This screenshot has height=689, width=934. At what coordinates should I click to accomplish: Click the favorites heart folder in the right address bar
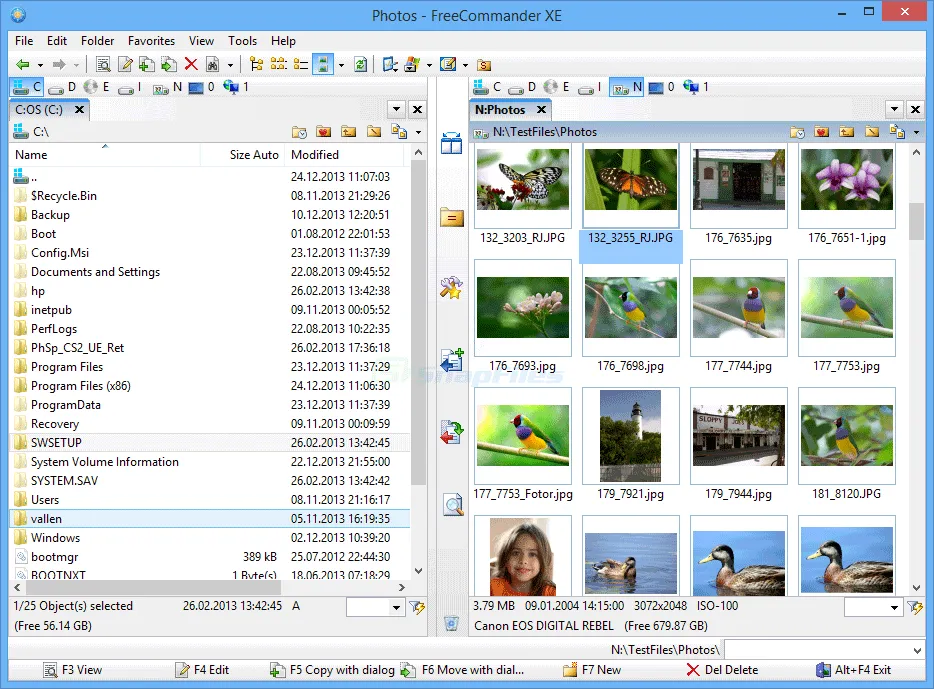click(821, 132)
